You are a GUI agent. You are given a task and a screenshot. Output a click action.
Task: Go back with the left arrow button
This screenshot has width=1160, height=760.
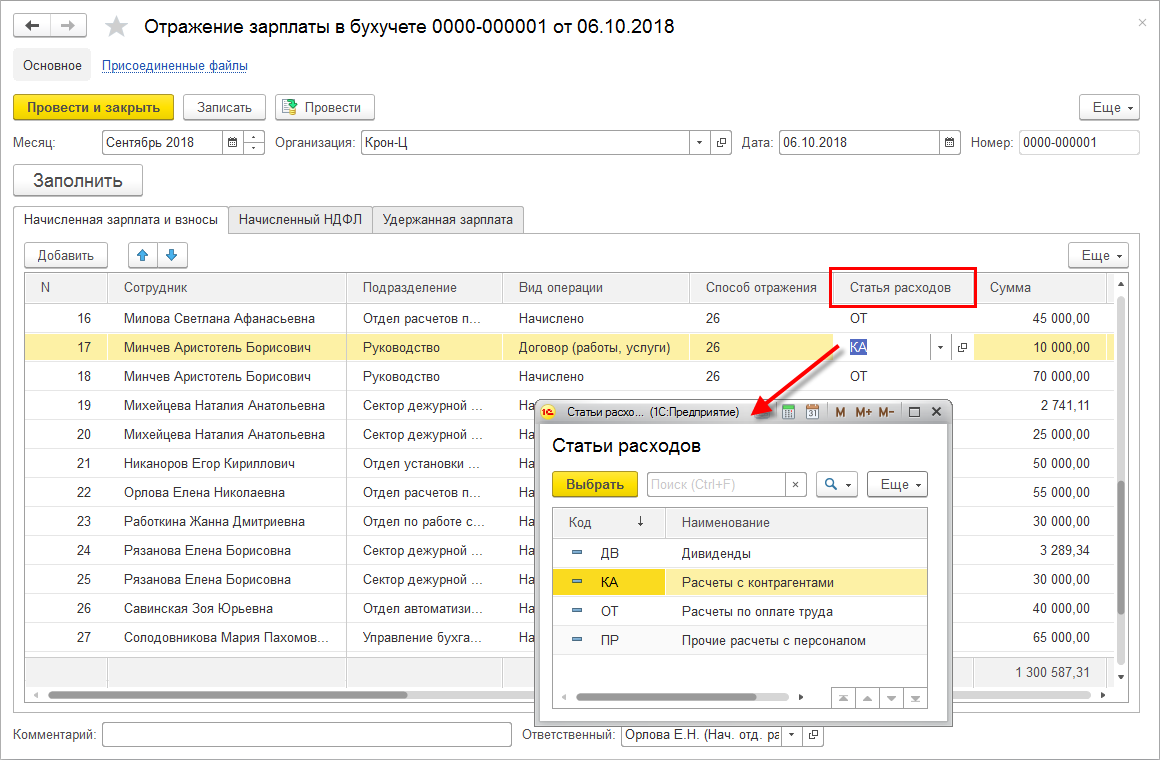[x=32, y=26]
